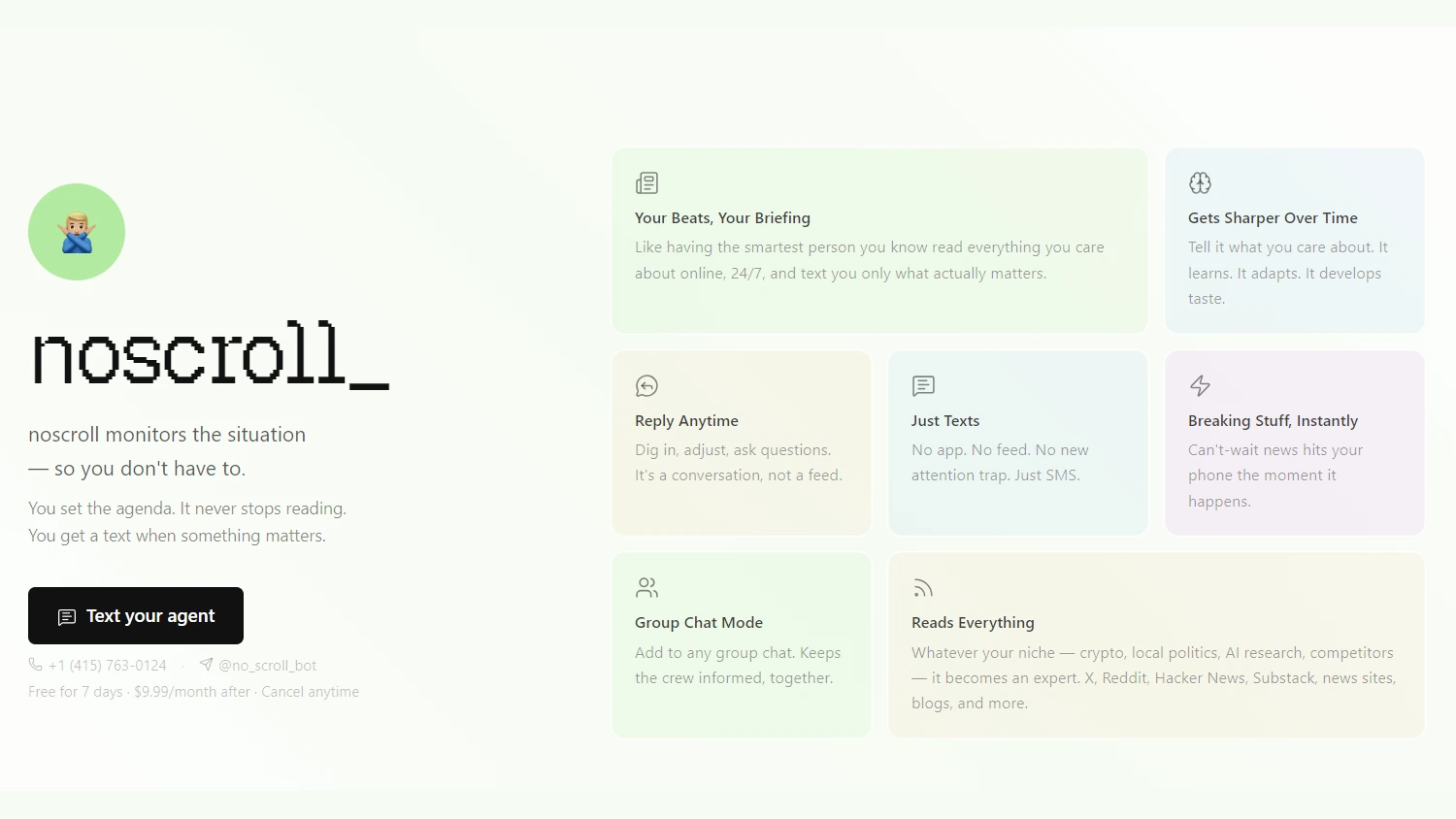Screen dimensions: 1456x819
Task: Click the brain icon above Gets Sharper Over Time
Action: [x=1200, y=183]
